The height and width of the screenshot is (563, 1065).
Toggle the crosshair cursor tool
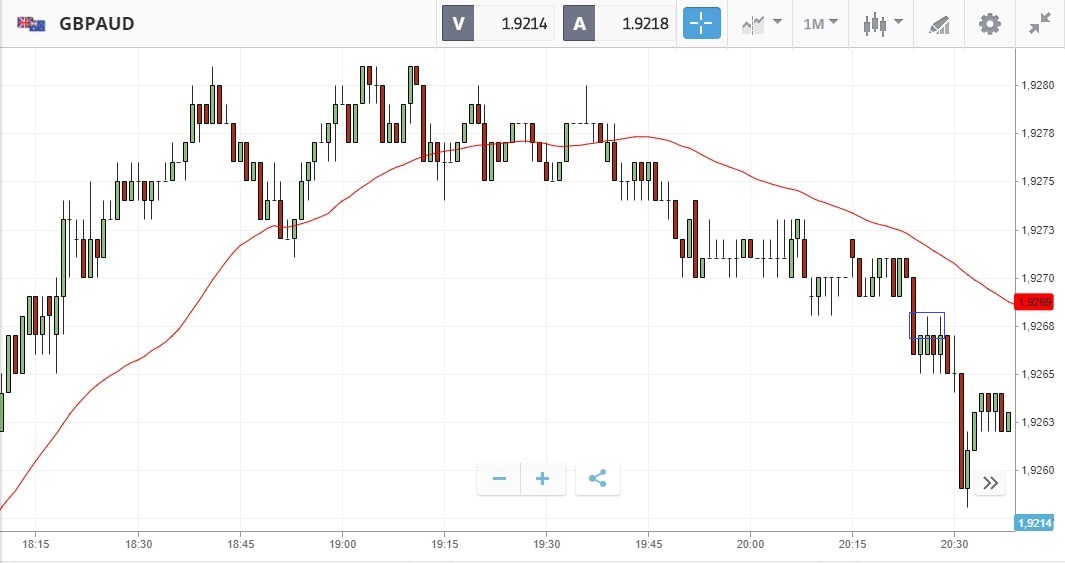click(x=701, y=23)
